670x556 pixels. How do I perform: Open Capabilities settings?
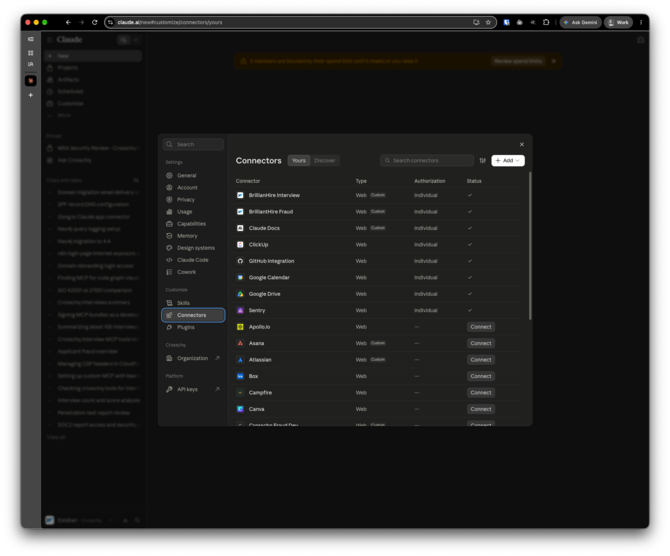coord(193,224)
